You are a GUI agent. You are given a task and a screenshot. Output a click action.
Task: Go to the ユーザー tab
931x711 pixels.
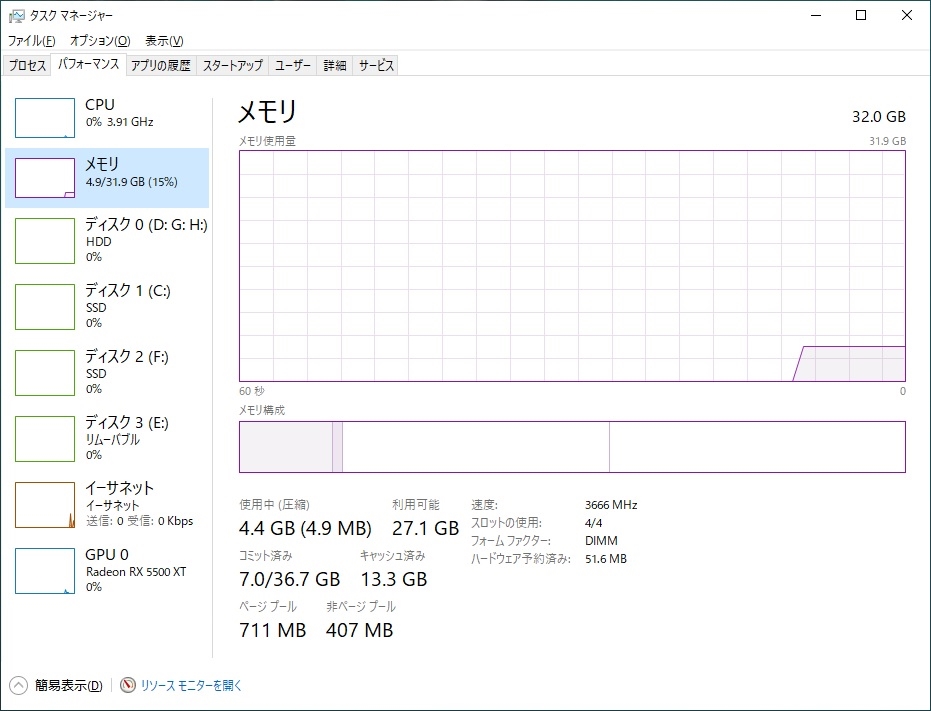pyautogui.click(x=292, y=65)
